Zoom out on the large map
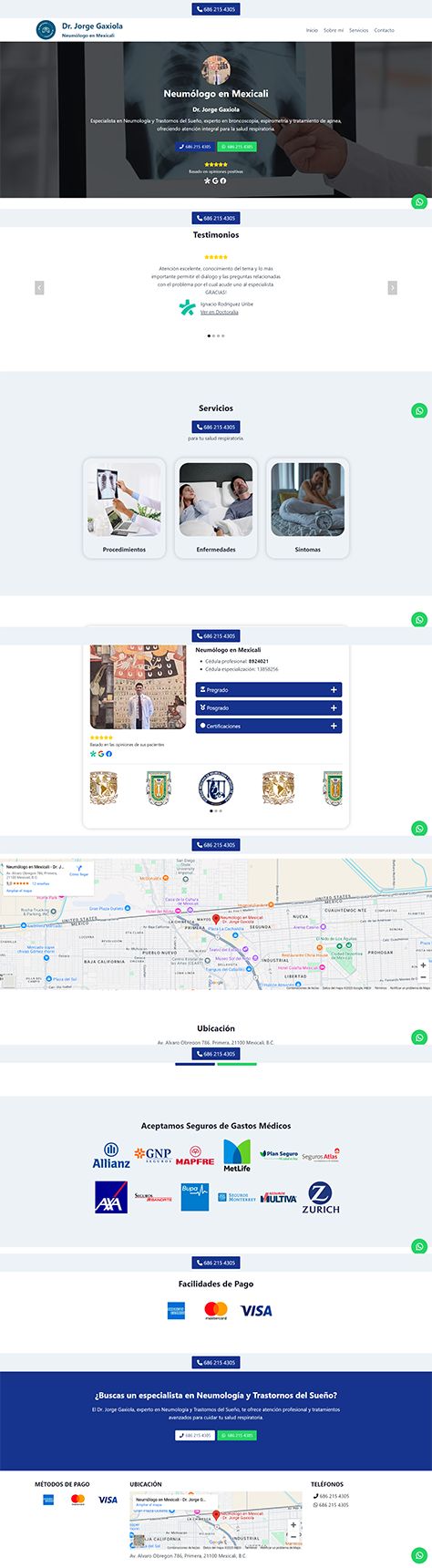The width and height of the screenshot is (432, 1568). click(423, 977)
